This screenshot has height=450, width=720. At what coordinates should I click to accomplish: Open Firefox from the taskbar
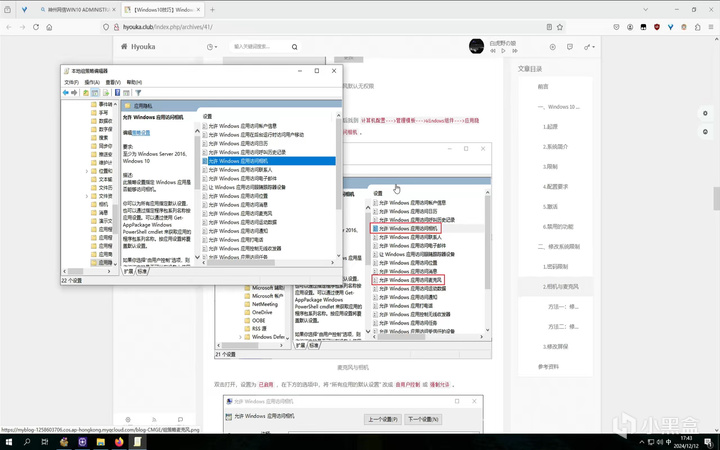pyautogui.click(x=119, y=442)
